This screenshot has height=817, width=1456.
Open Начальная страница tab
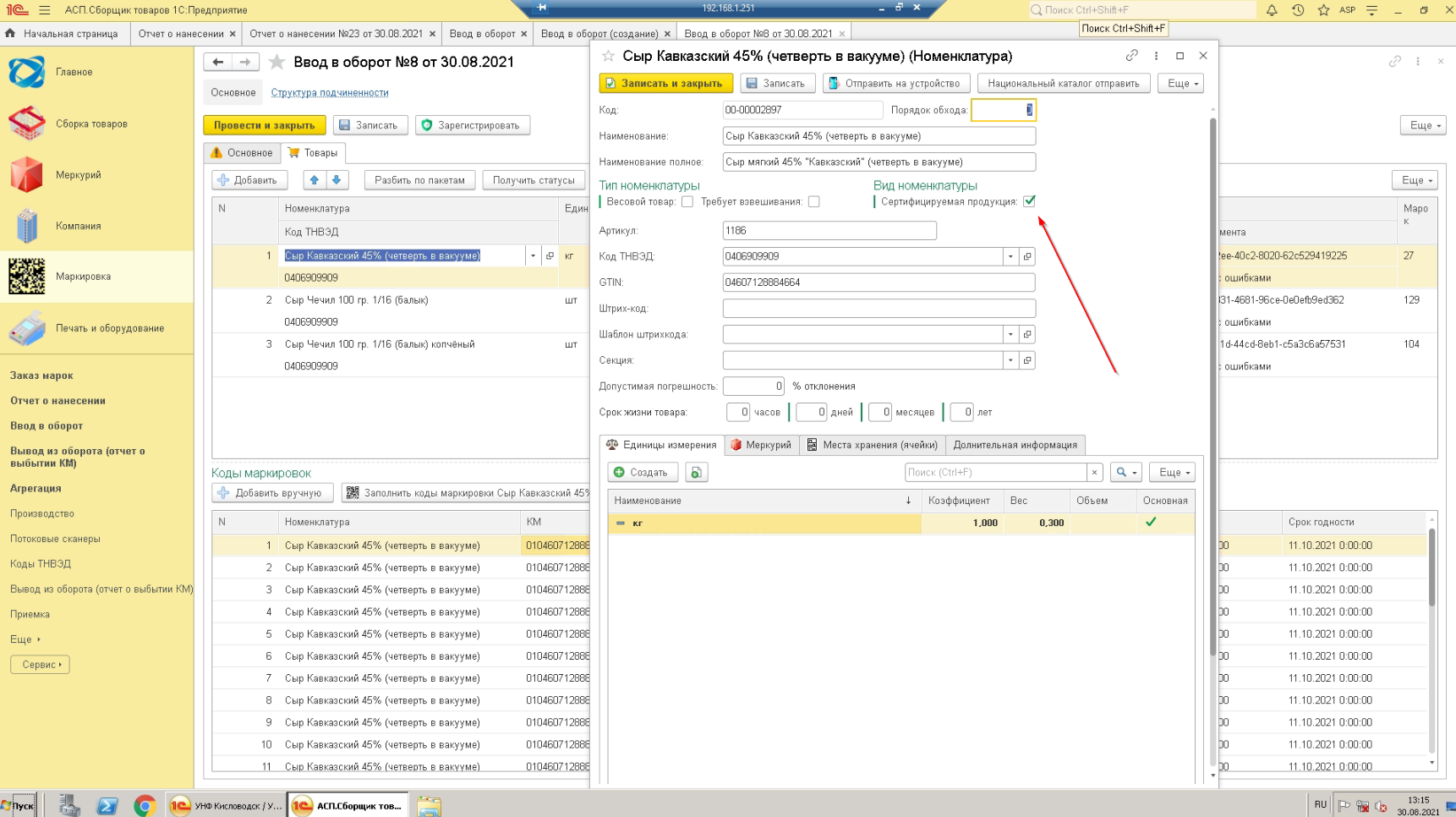point(64,34)
